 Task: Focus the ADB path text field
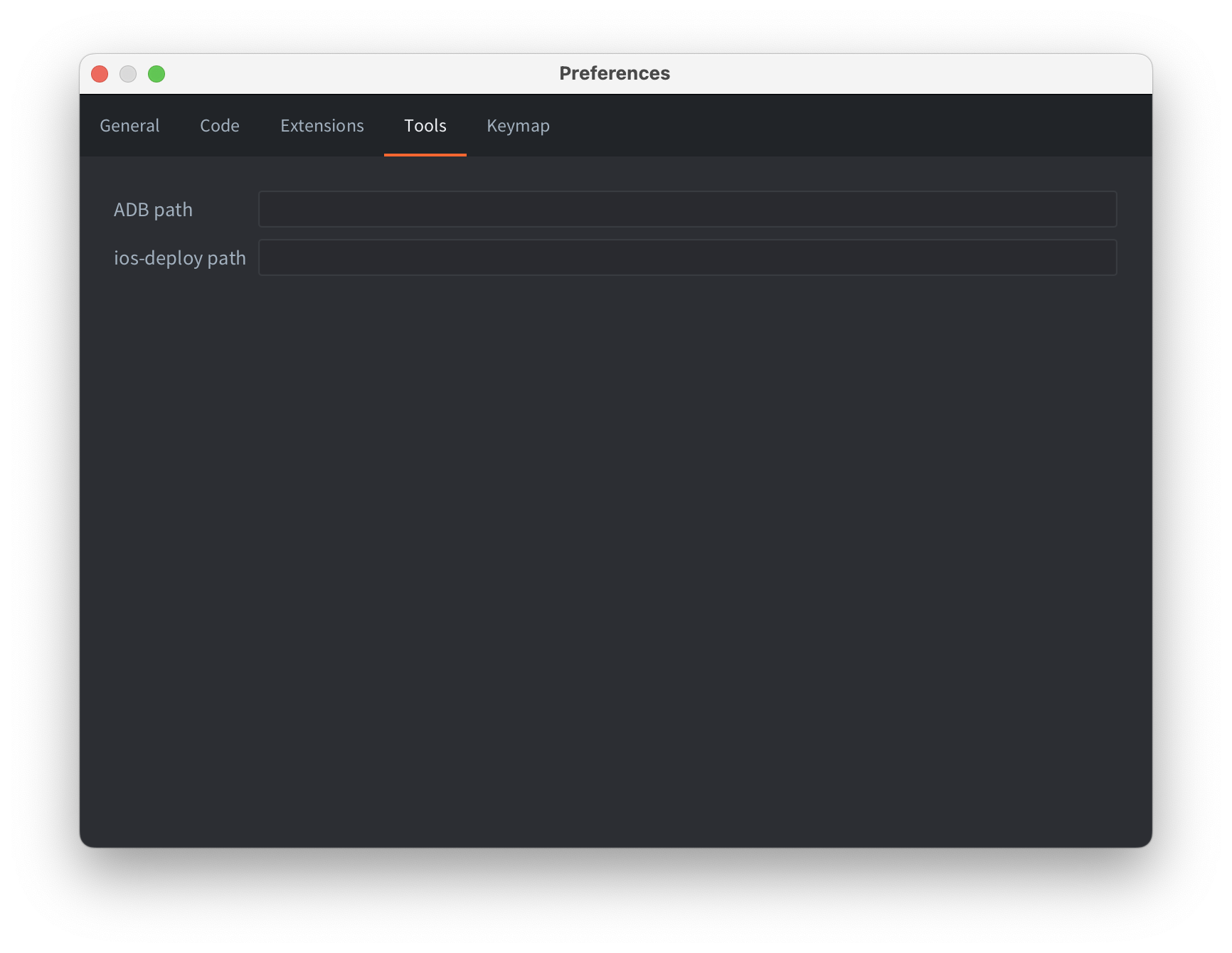click(x=687, y=209)
